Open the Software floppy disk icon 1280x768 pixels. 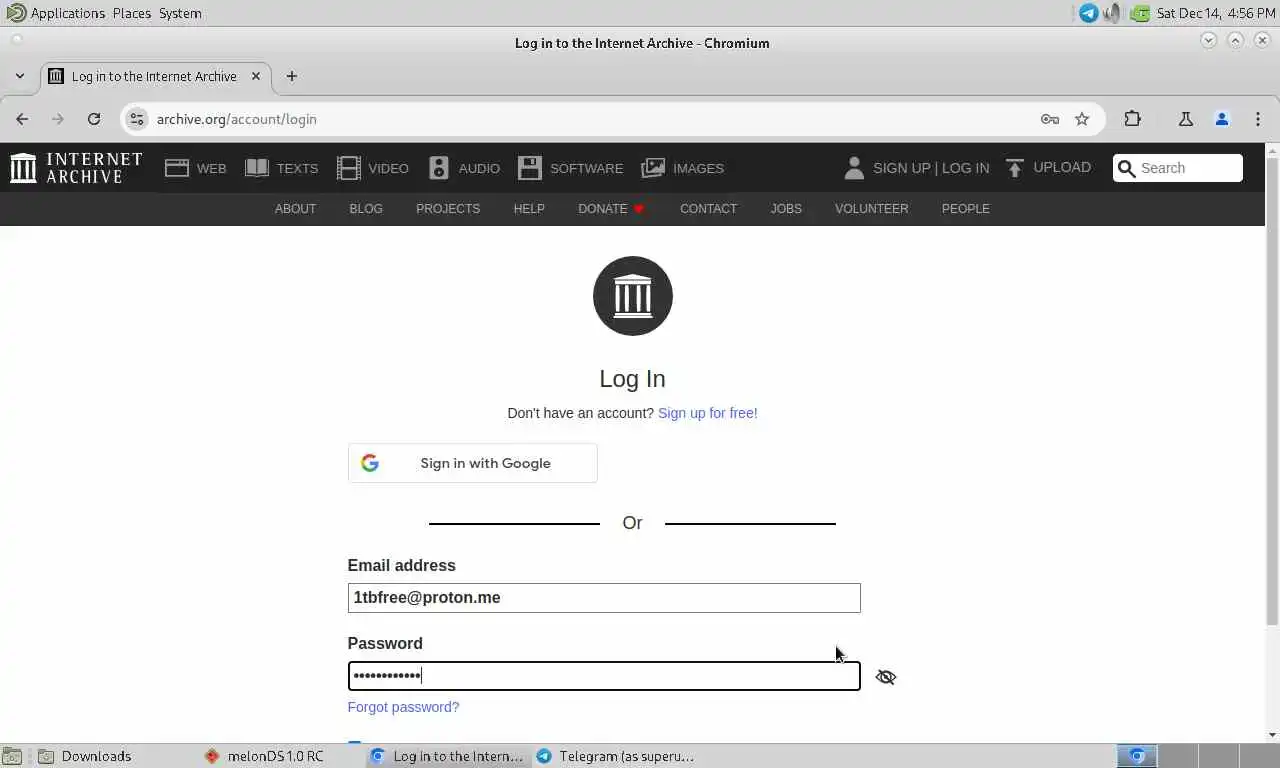529,168
